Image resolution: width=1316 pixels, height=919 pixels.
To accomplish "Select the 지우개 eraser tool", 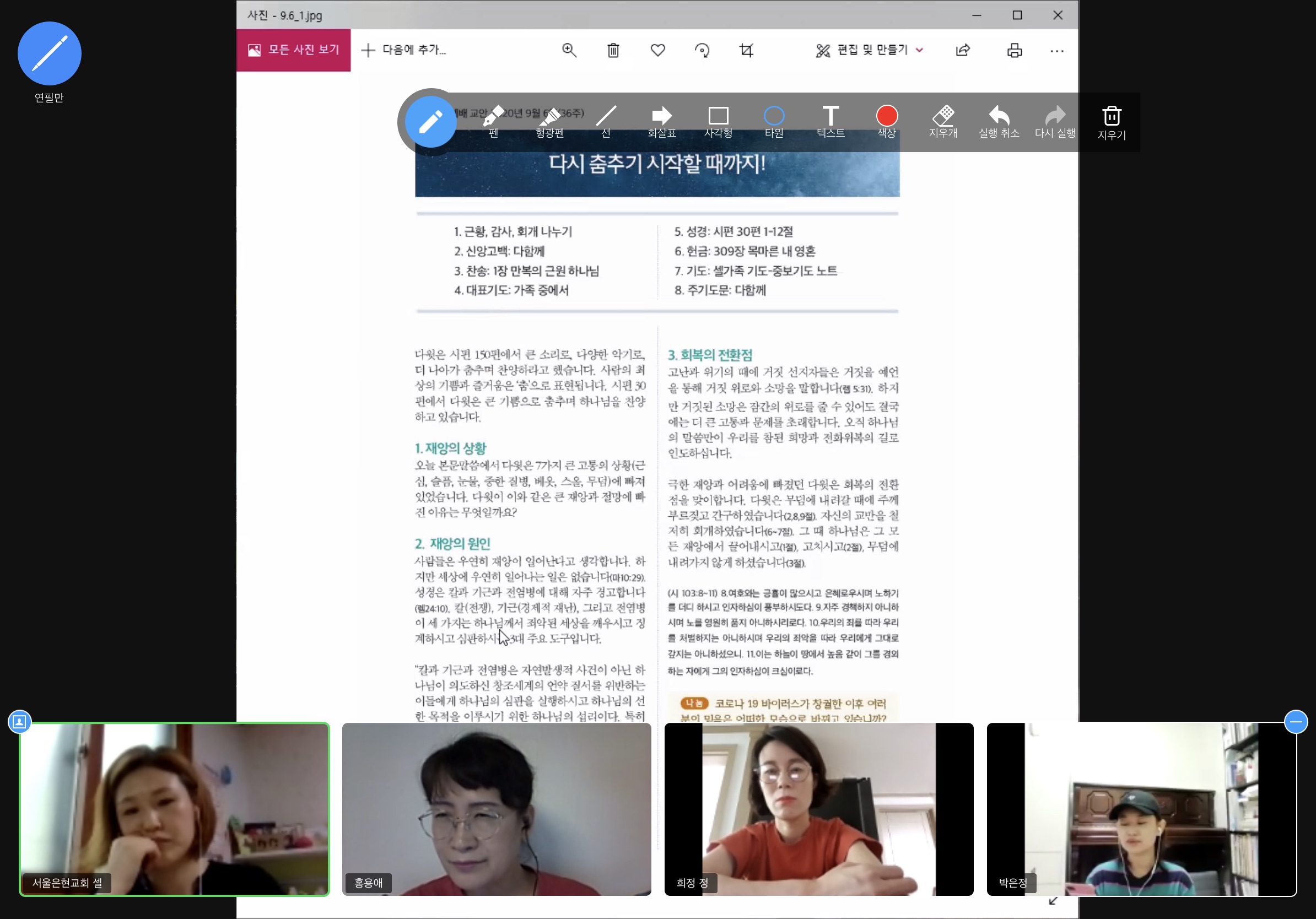I will coord(943,122).
